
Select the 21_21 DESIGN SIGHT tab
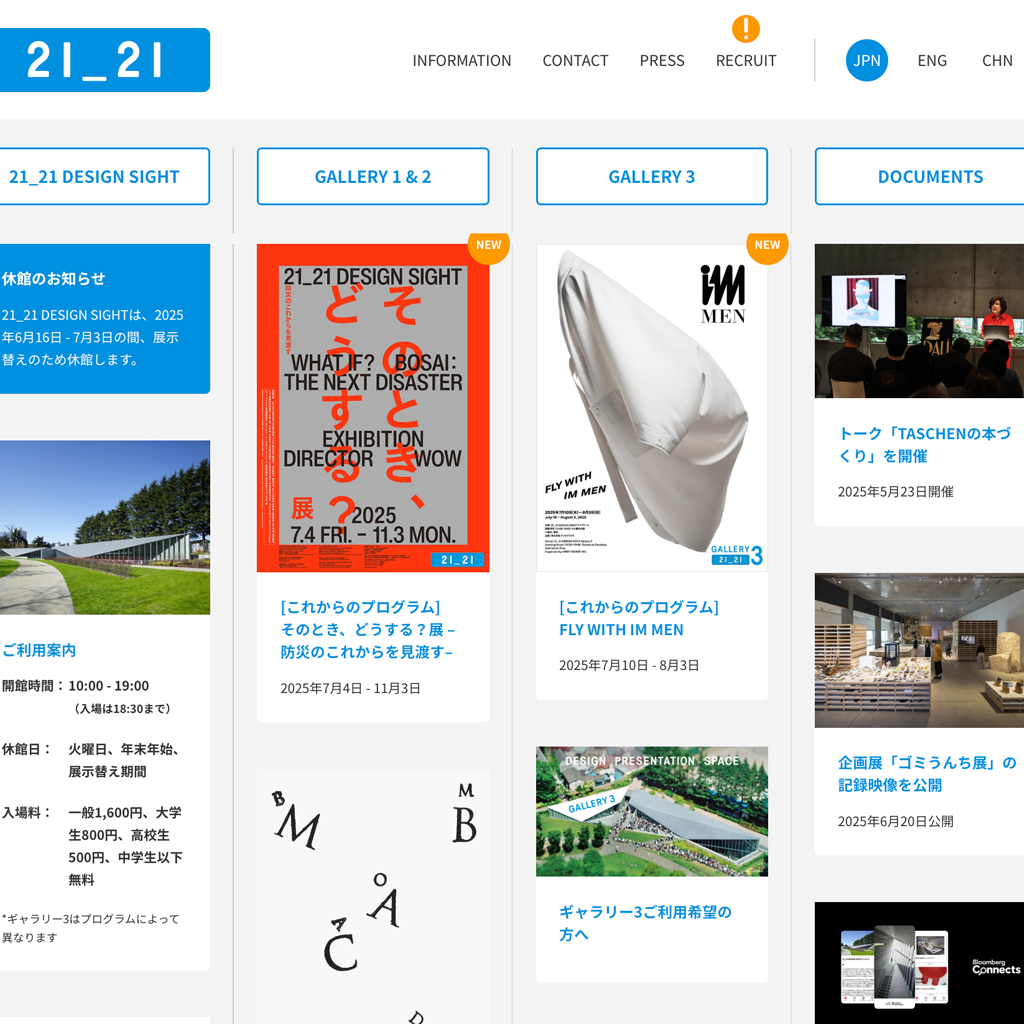(x=104, y=176)
